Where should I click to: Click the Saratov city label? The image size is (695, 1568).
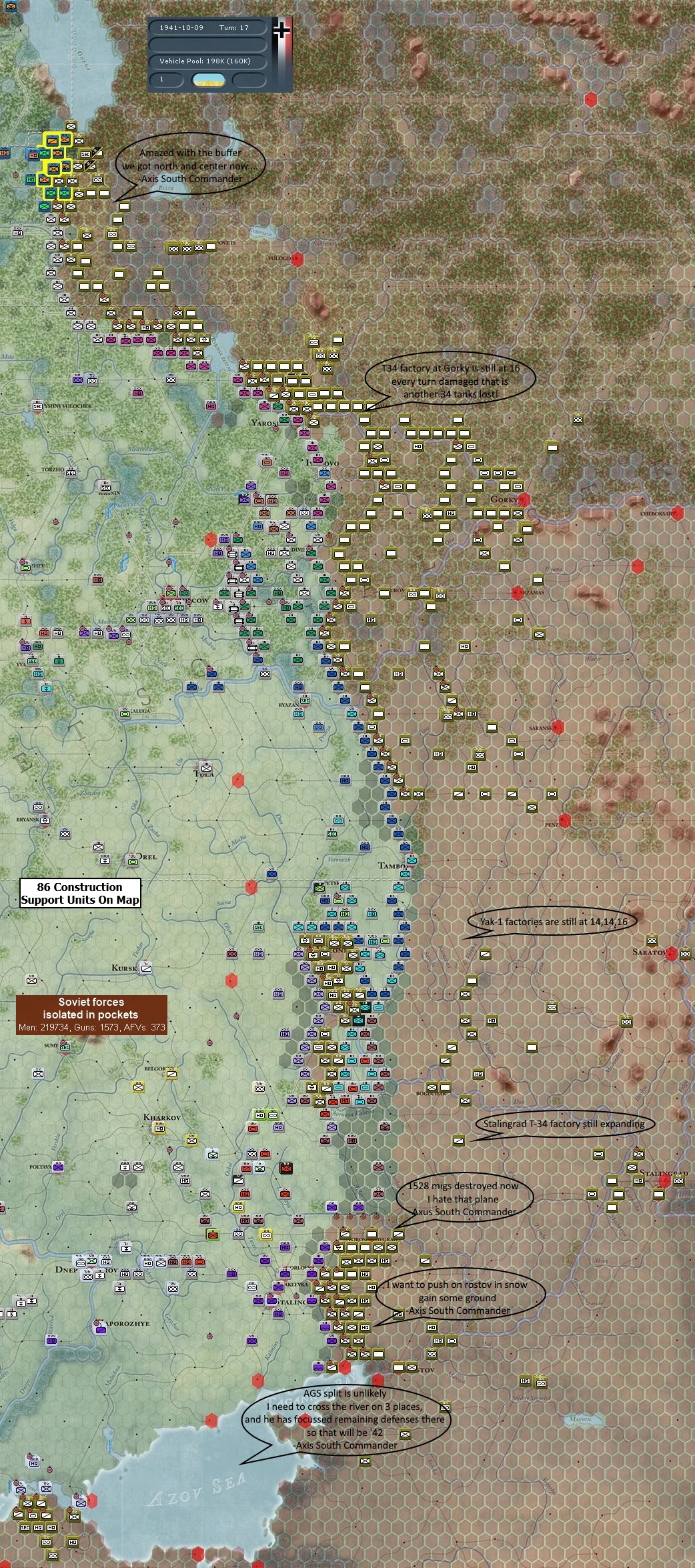point(649,952)
